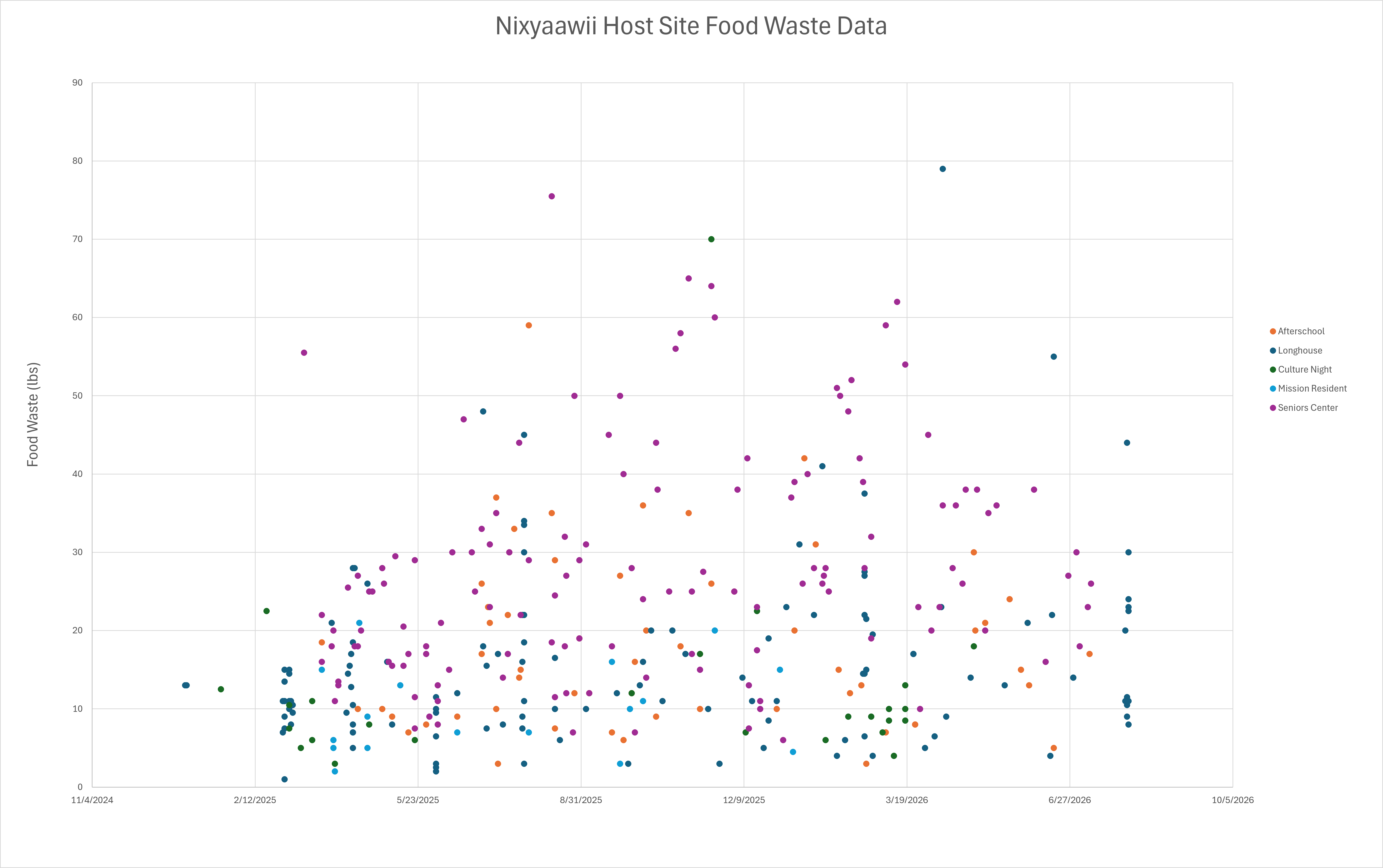Select the Culture Night point at 70 lbs

pyautogui.click(x=711, y=239)
